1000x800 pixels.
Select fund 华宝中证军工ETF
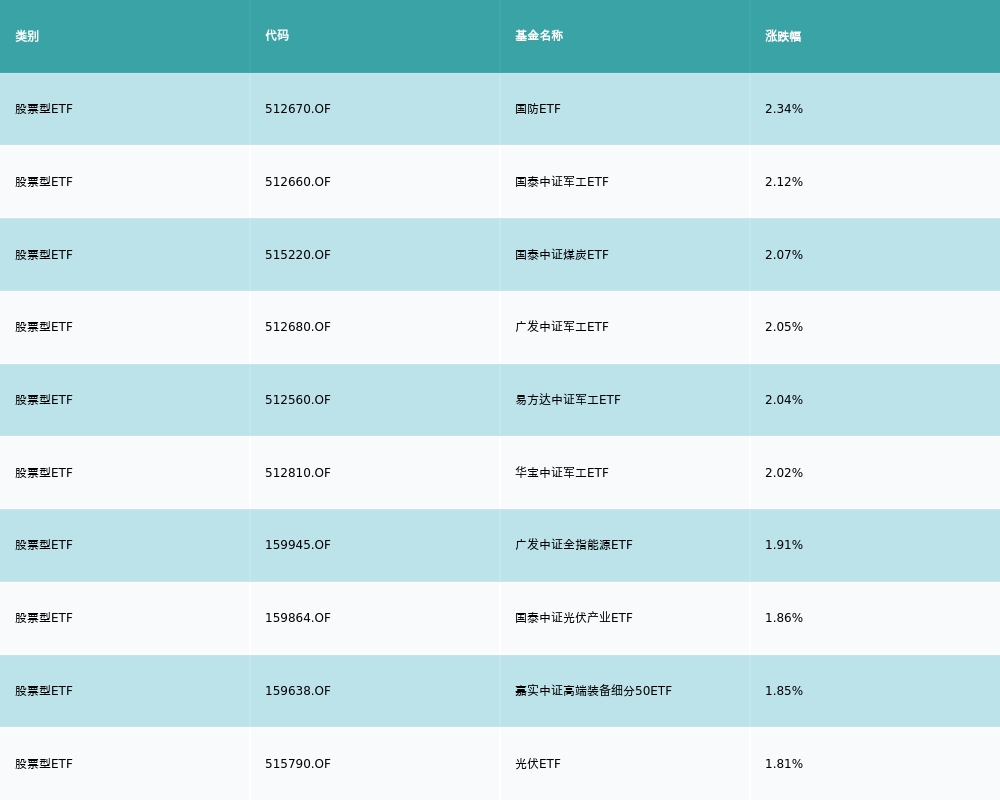click(x=562, y=473)
